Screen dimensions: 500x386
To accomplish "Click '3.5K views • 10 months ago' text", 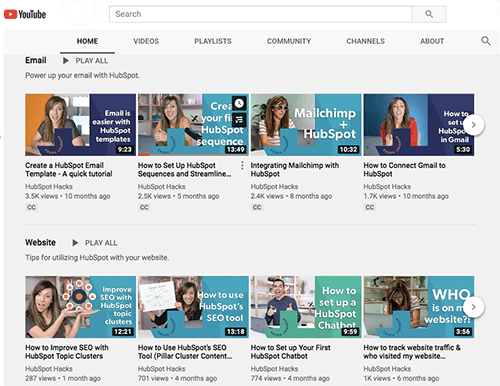I will 68,196.
